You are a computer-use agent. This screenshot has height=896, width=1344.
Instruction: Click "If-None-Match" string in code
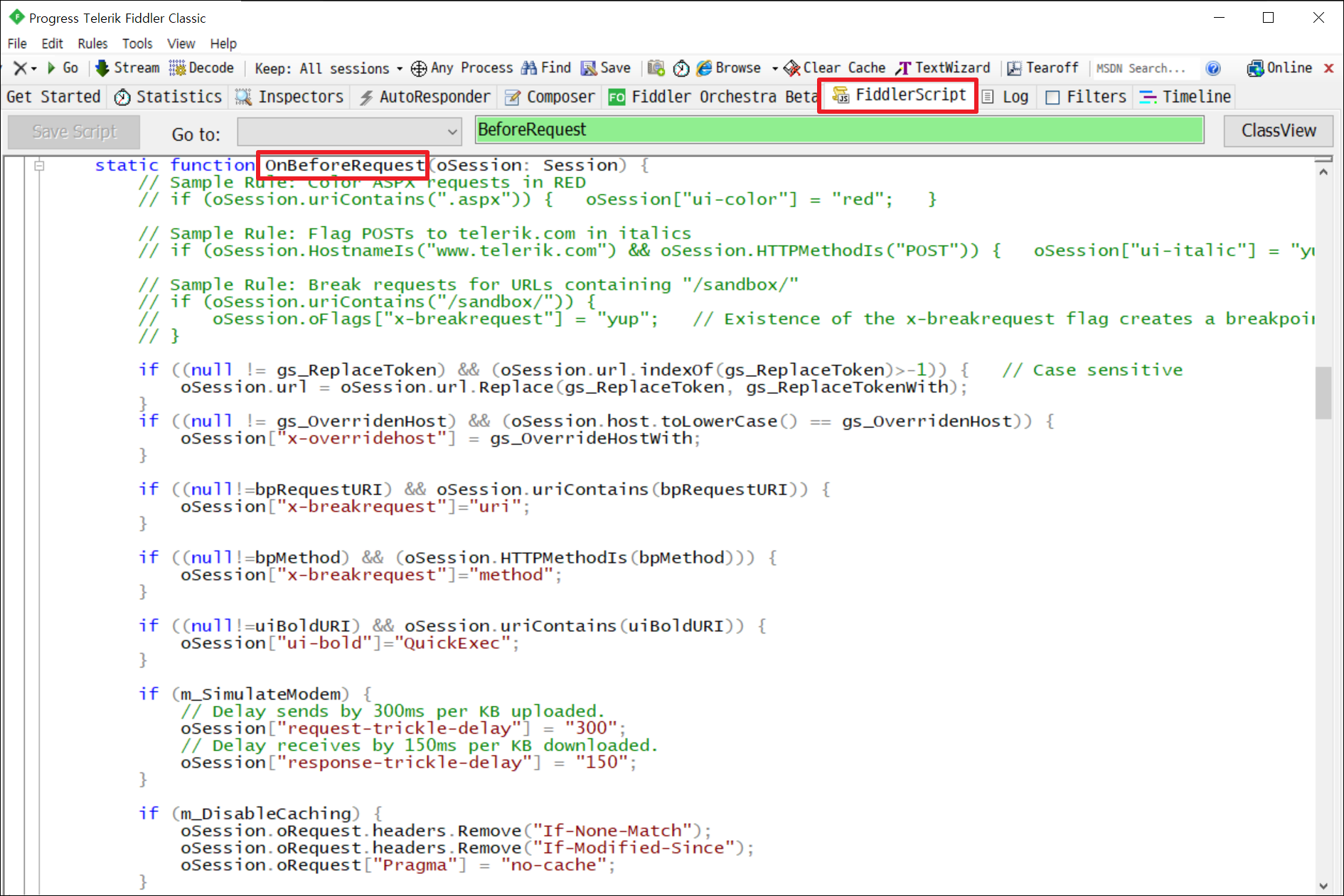pyautogui.click(x=612, y=831)
